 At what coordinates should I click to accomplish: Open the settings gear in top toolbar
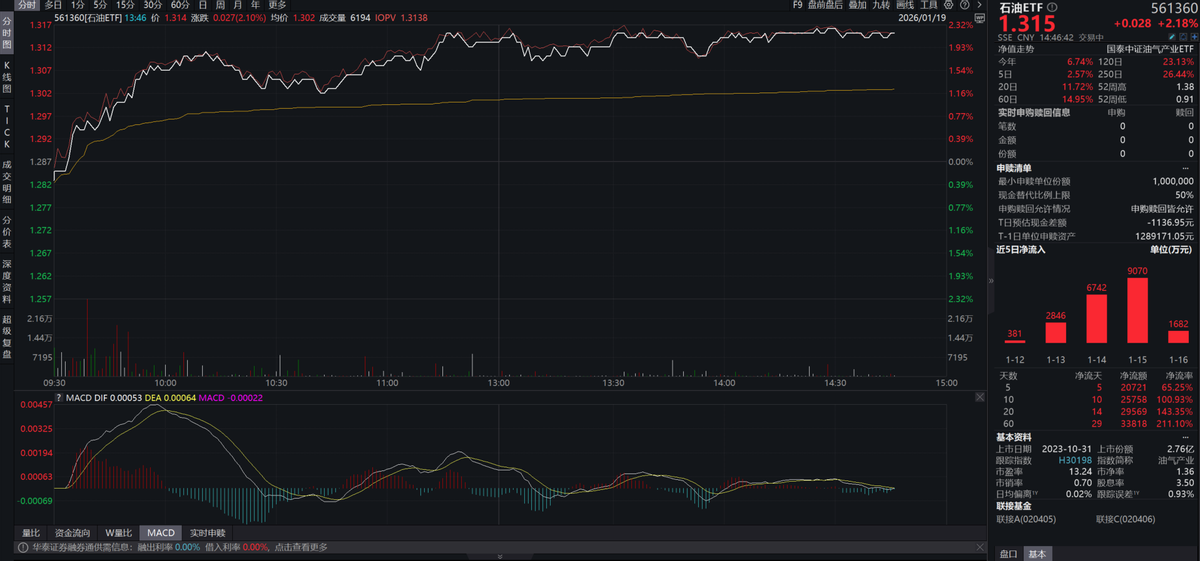pyautogui.click(x=951, y=5)
